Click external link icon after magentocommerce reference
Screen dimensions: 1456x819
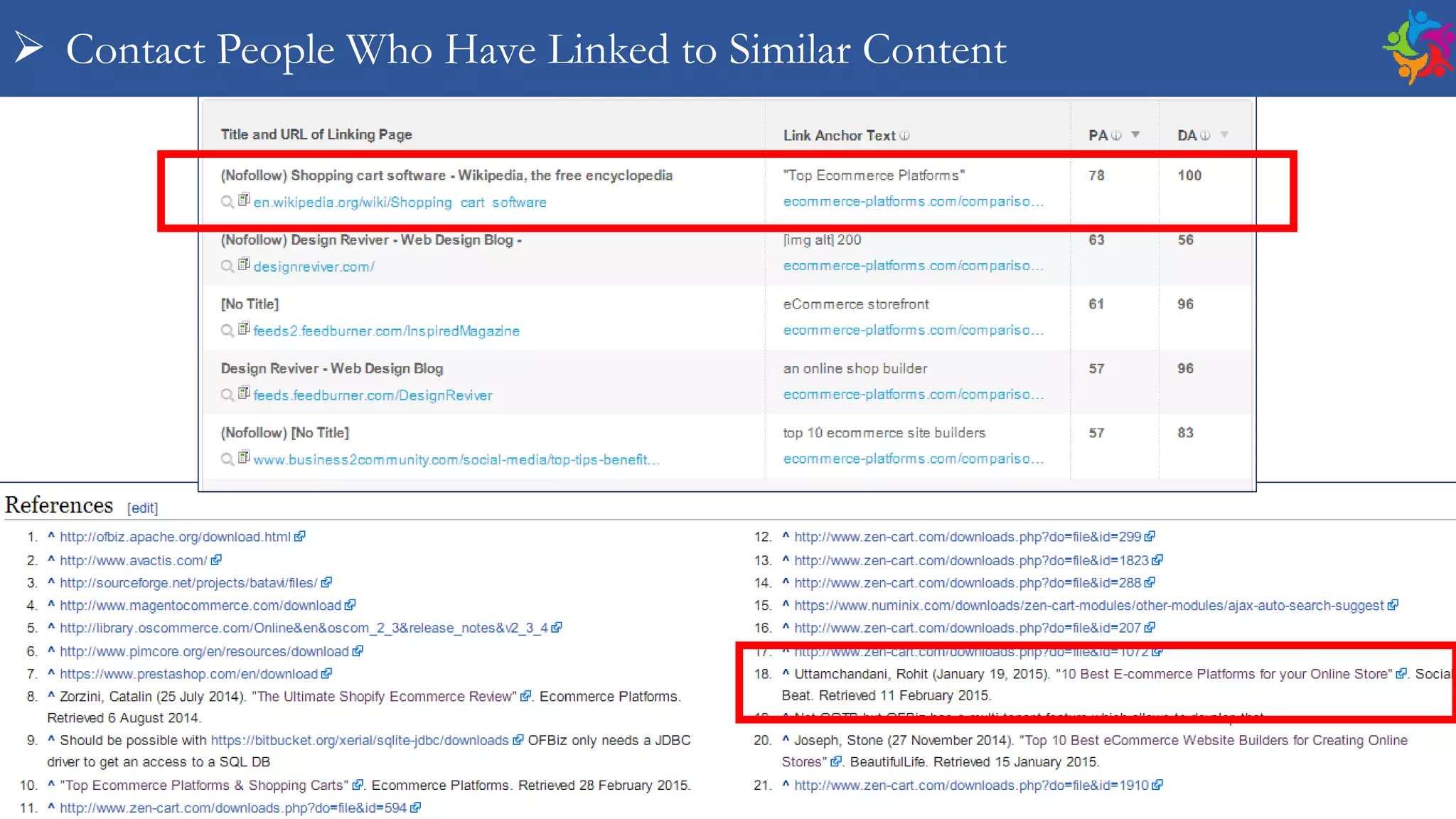point(350,605)
